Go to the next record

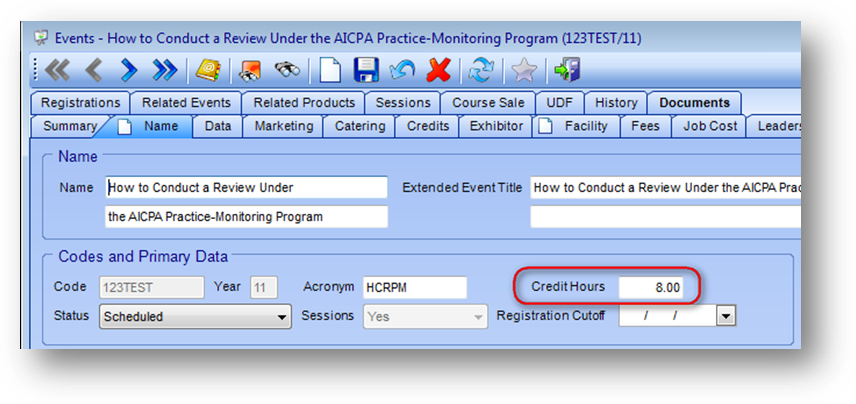129,71
